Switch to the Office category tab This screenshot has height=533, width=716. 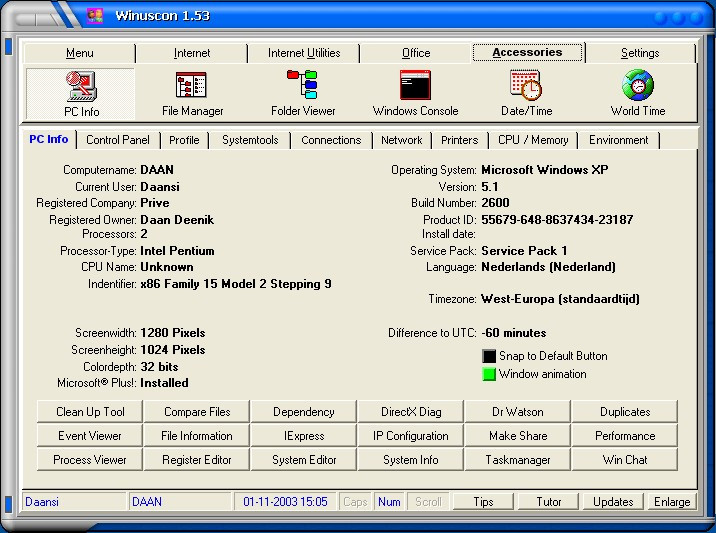coord(416,53)
